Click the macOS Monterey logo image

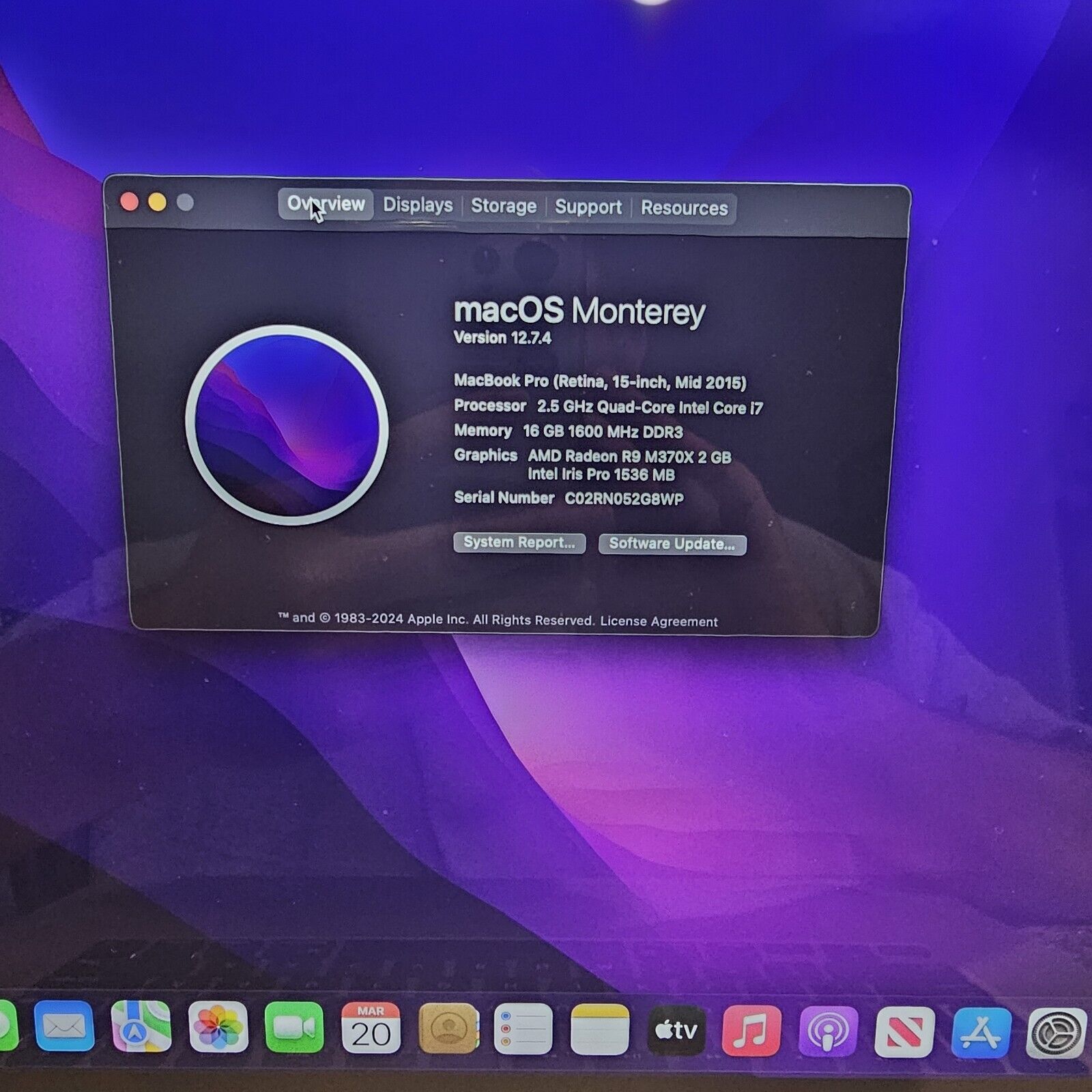tap(287, 425)
